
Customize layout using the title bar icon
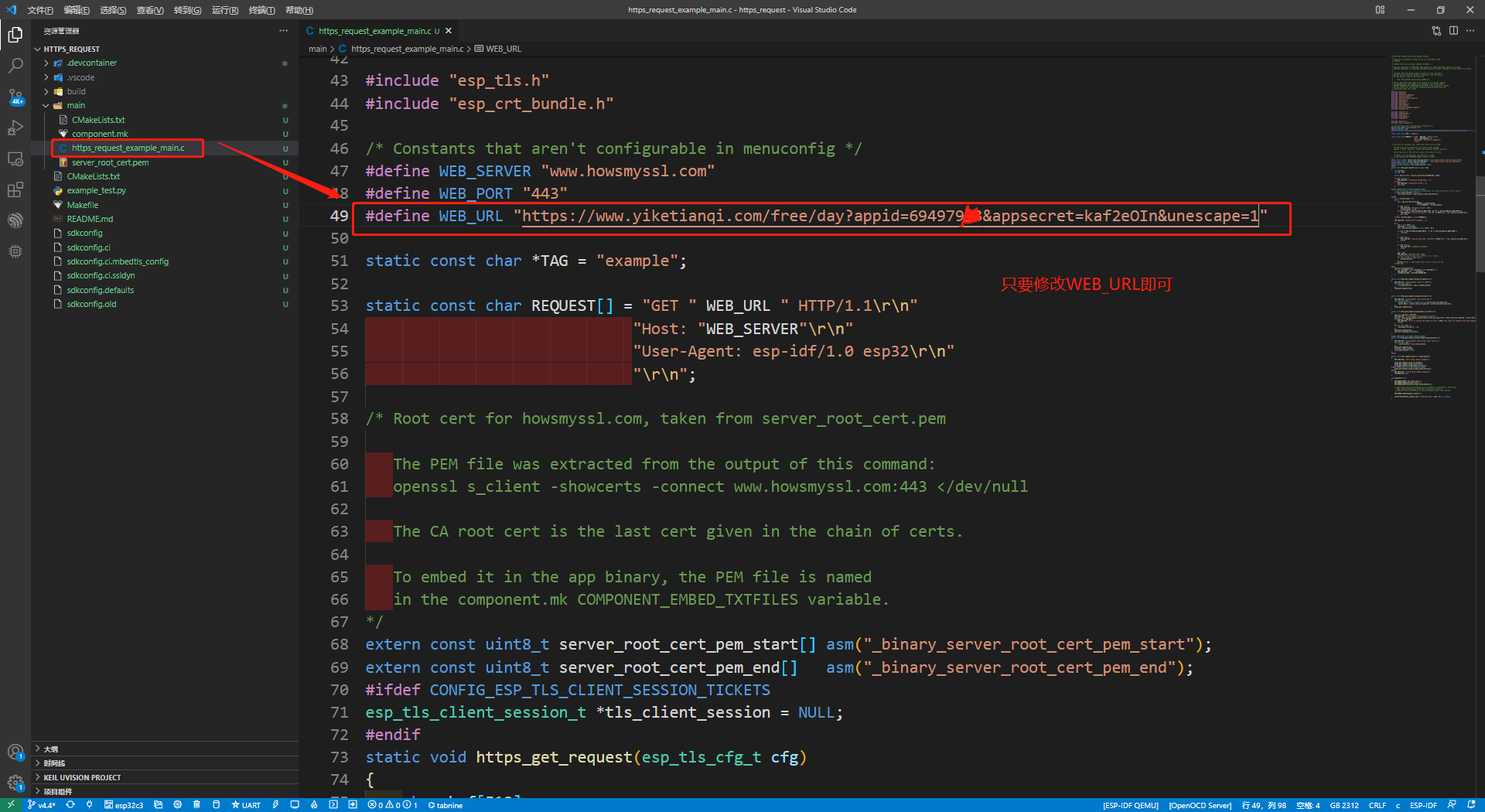pos(1381,10)
